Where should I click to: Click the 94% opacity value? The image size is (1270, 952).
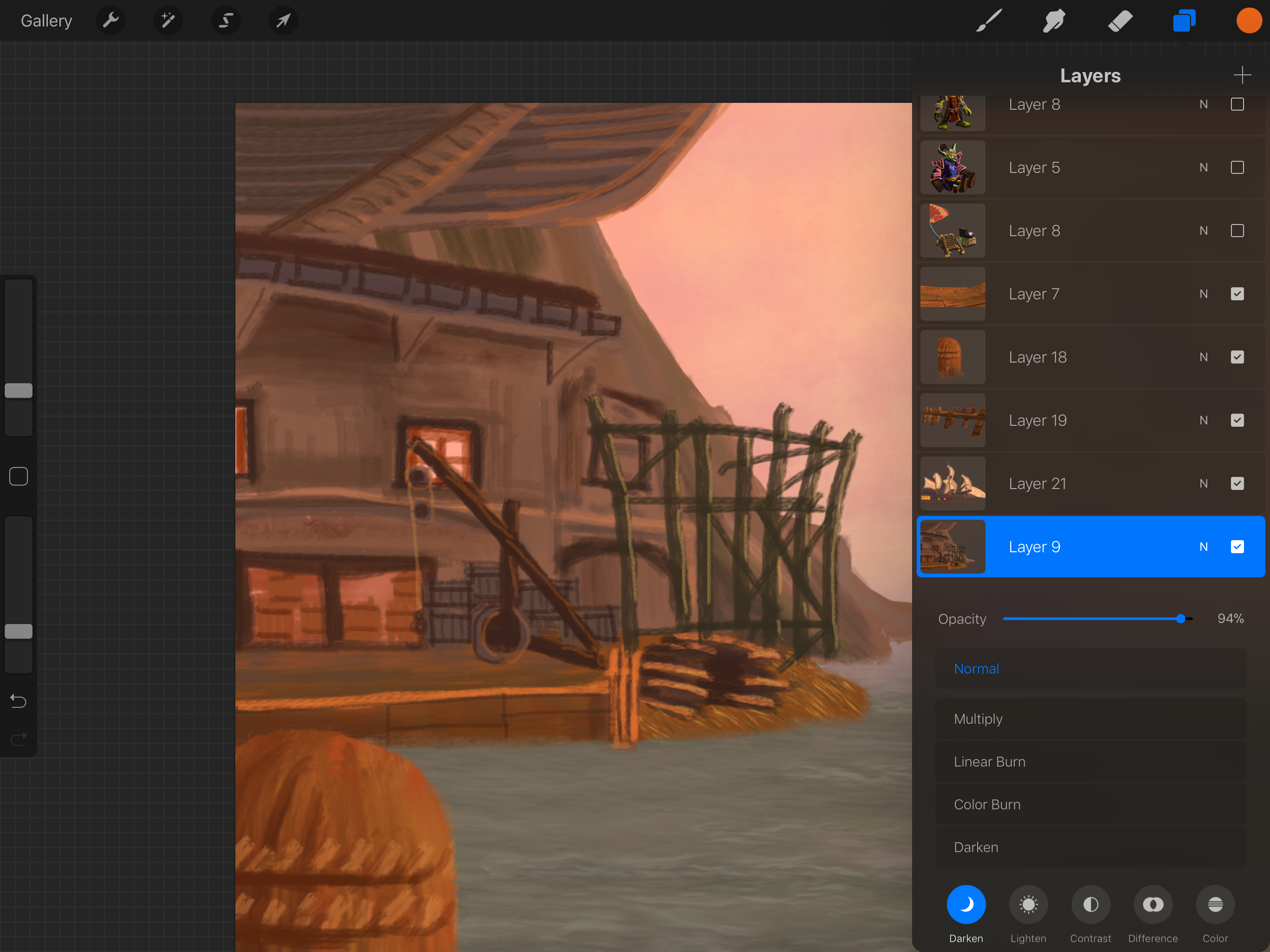(x=1230, y=618)
